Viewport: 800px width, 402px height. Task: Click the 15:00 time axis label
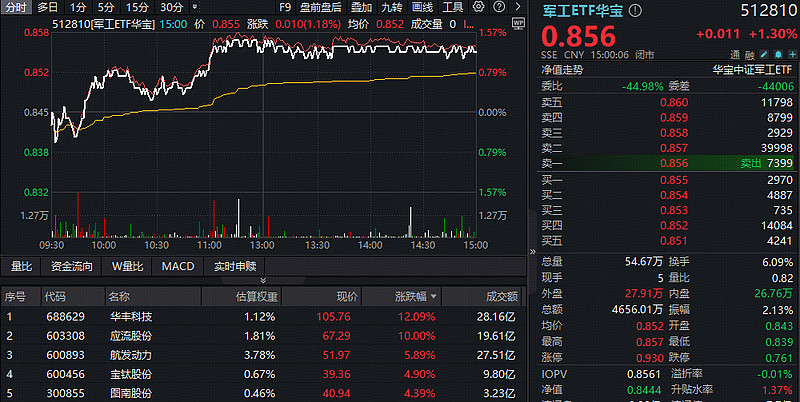(x=476, y=245)
